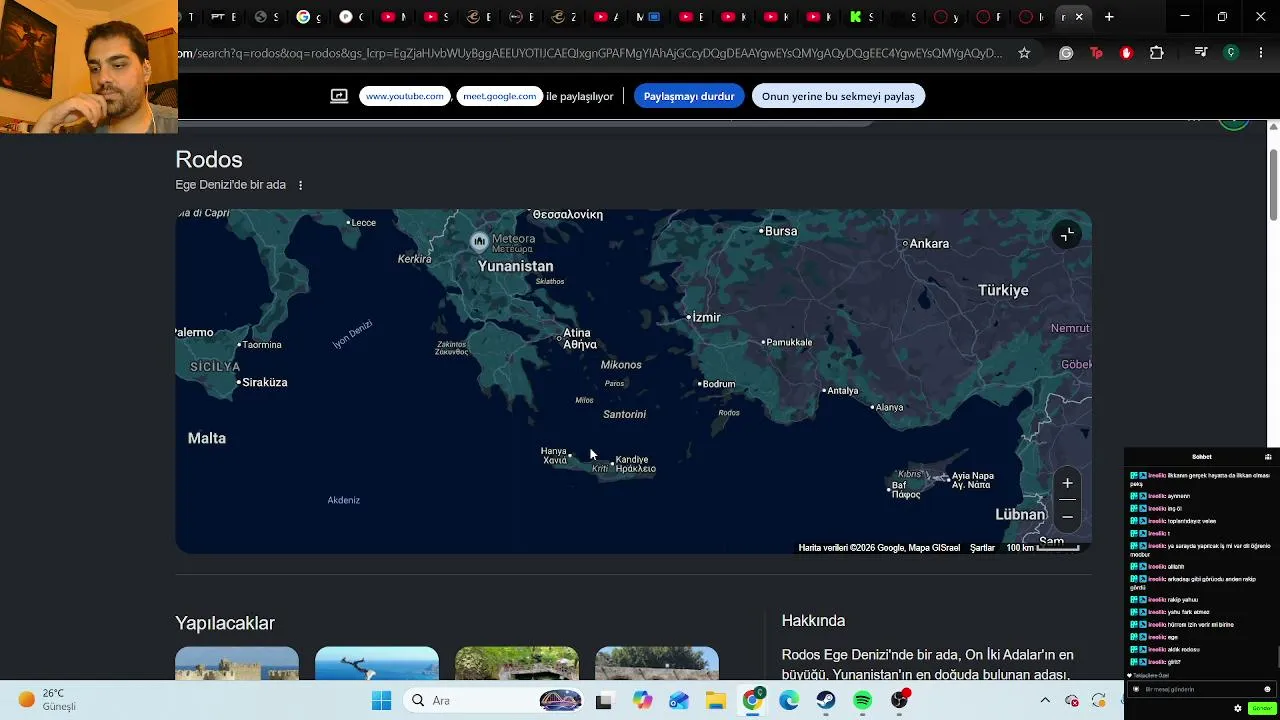Click "Onun yerine bu sekmeyi paylaş" button

pos(838,96)
